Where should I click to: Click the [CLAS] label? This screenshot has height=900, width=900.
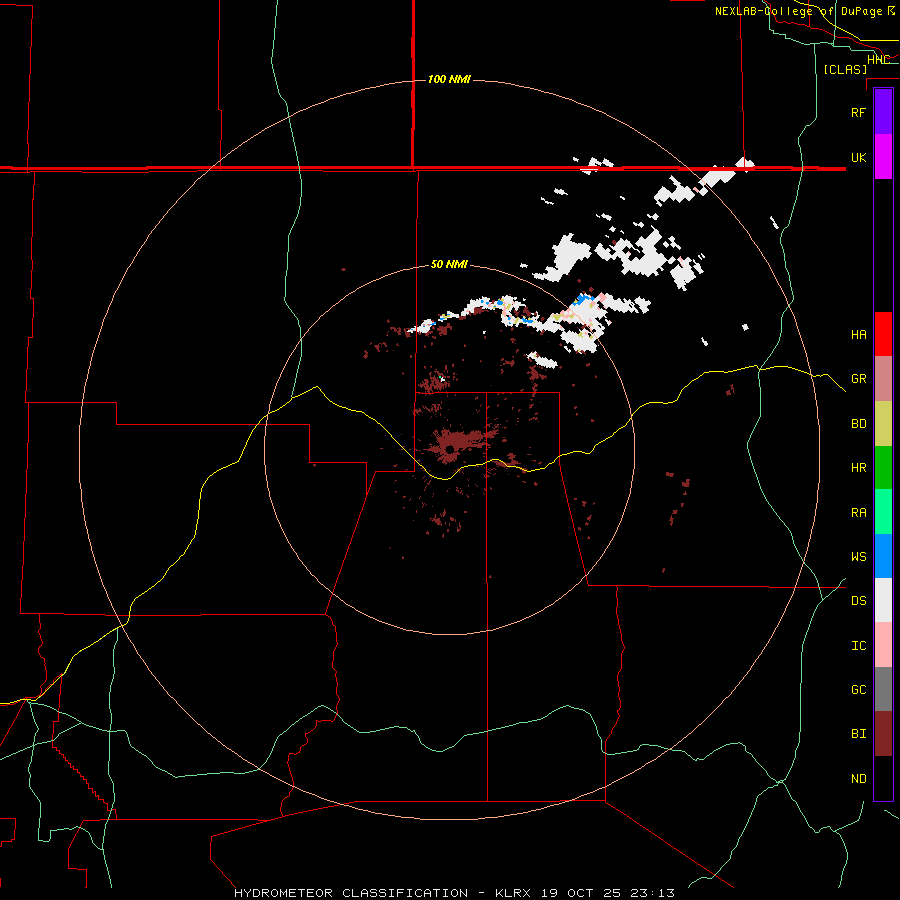pyautogui.click(x=845, y=69)
